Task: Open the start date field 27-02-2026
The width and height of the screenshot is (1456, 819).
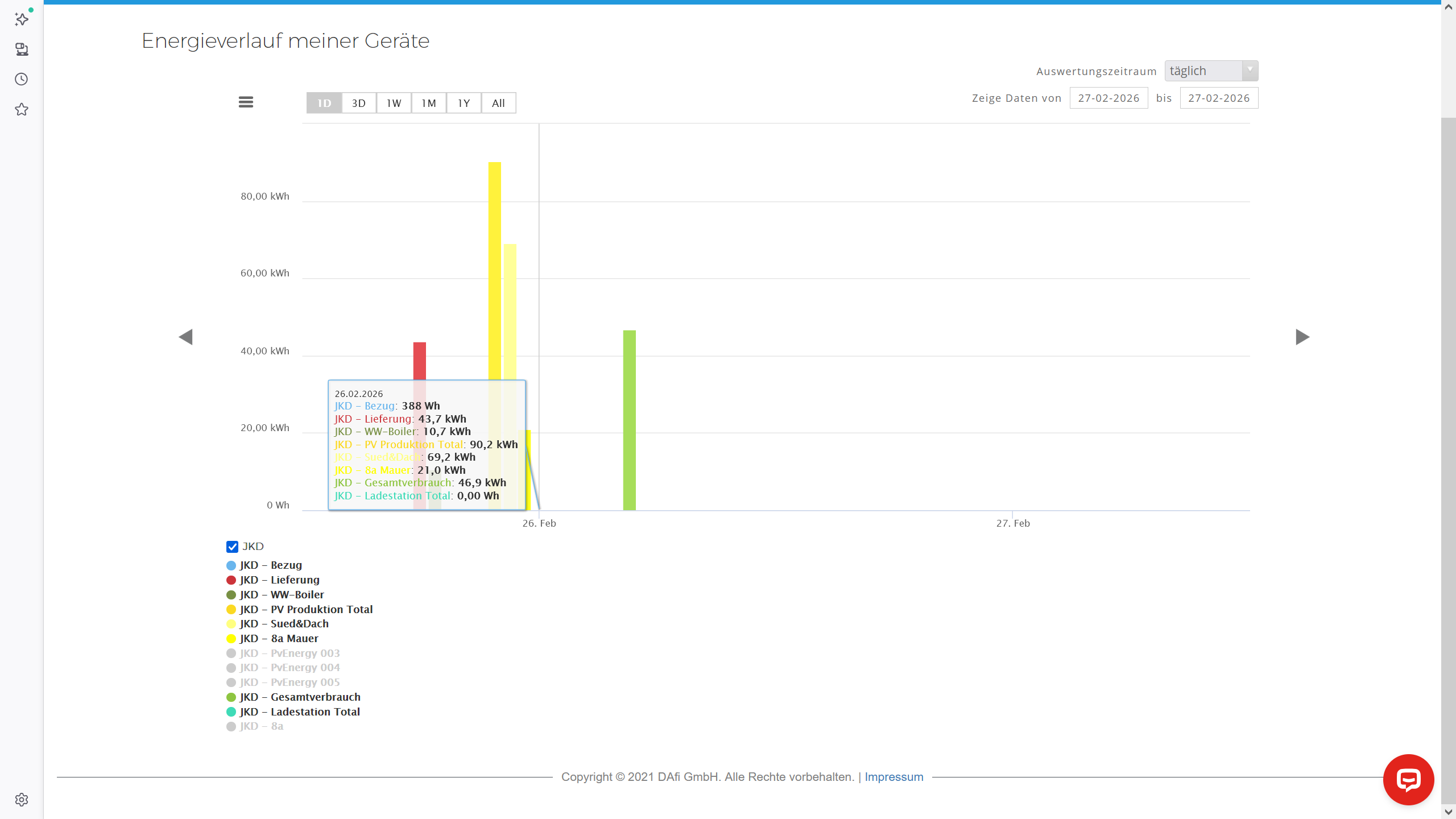Action: 1108,98
